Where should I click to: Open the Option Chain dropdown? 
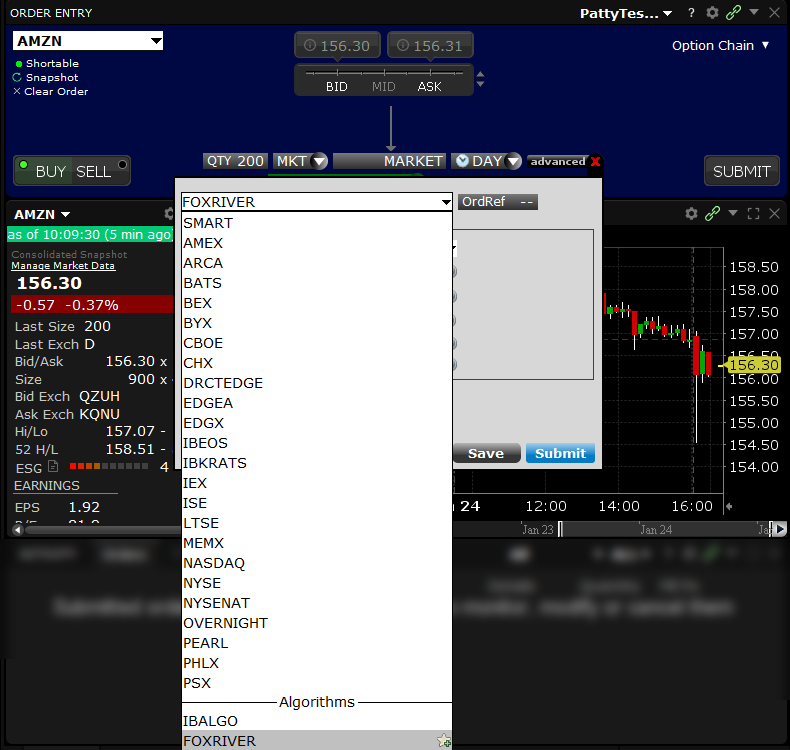click(x=720, y=45)
